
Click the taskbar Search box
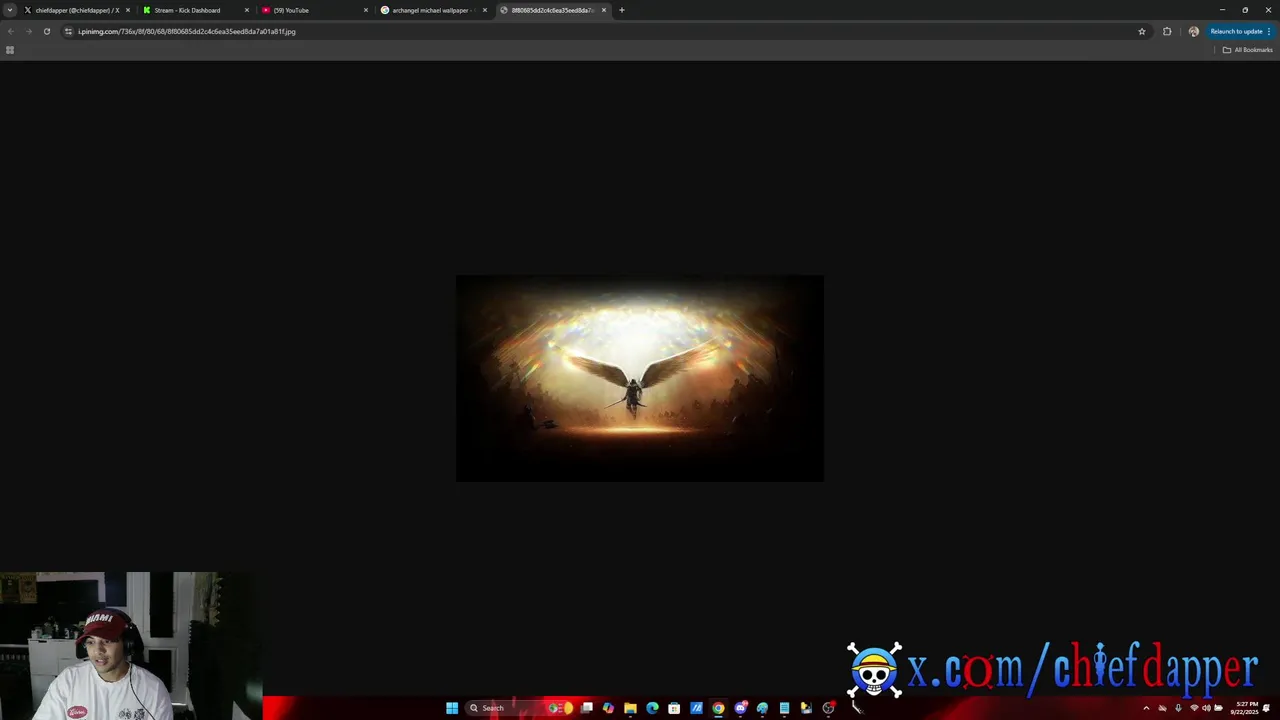click(518, 708)
